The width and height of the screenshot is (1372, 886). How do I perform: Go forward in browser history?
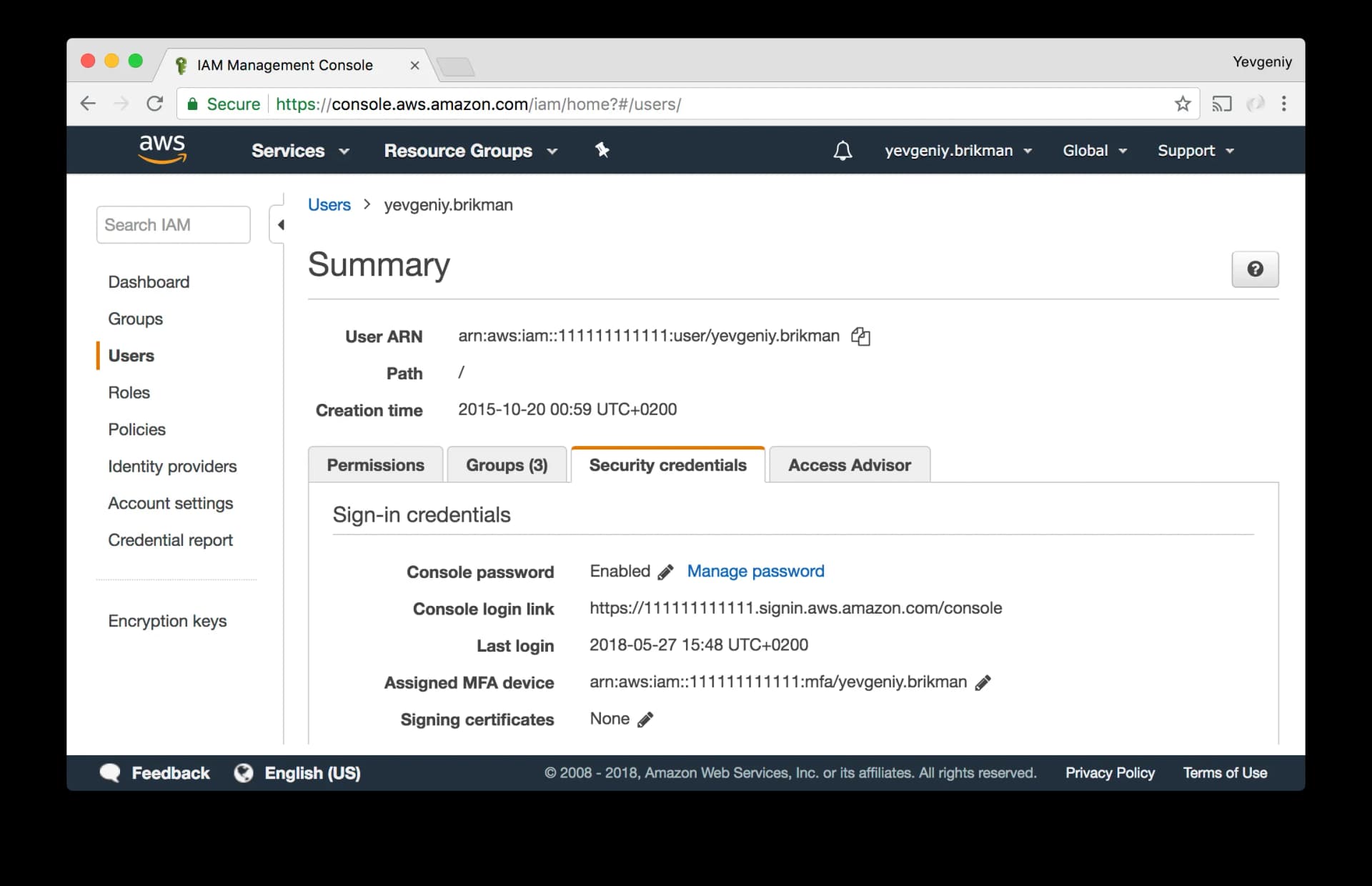[121, 104]
